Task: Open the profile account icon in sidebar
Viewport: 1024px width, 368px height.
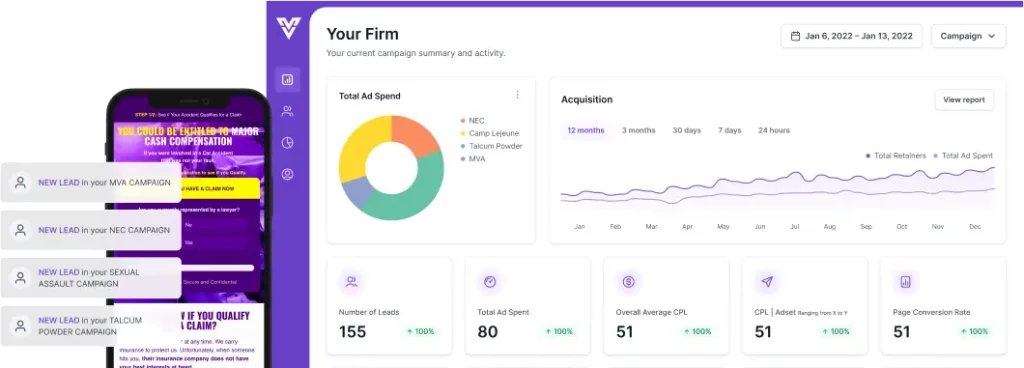Action: tap(287, 174)
